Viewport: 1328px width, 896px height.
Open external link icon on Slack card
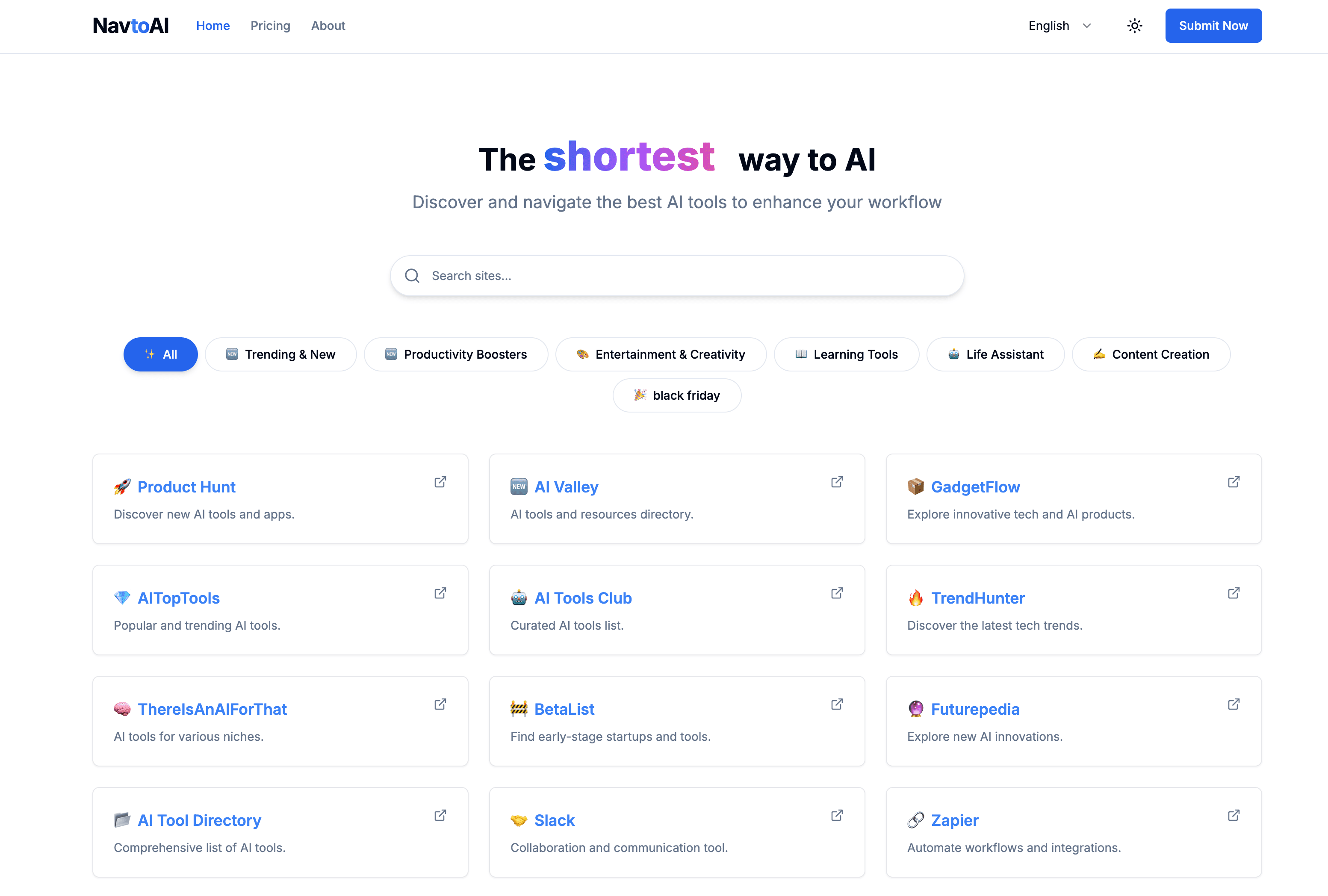click(837, 816)
